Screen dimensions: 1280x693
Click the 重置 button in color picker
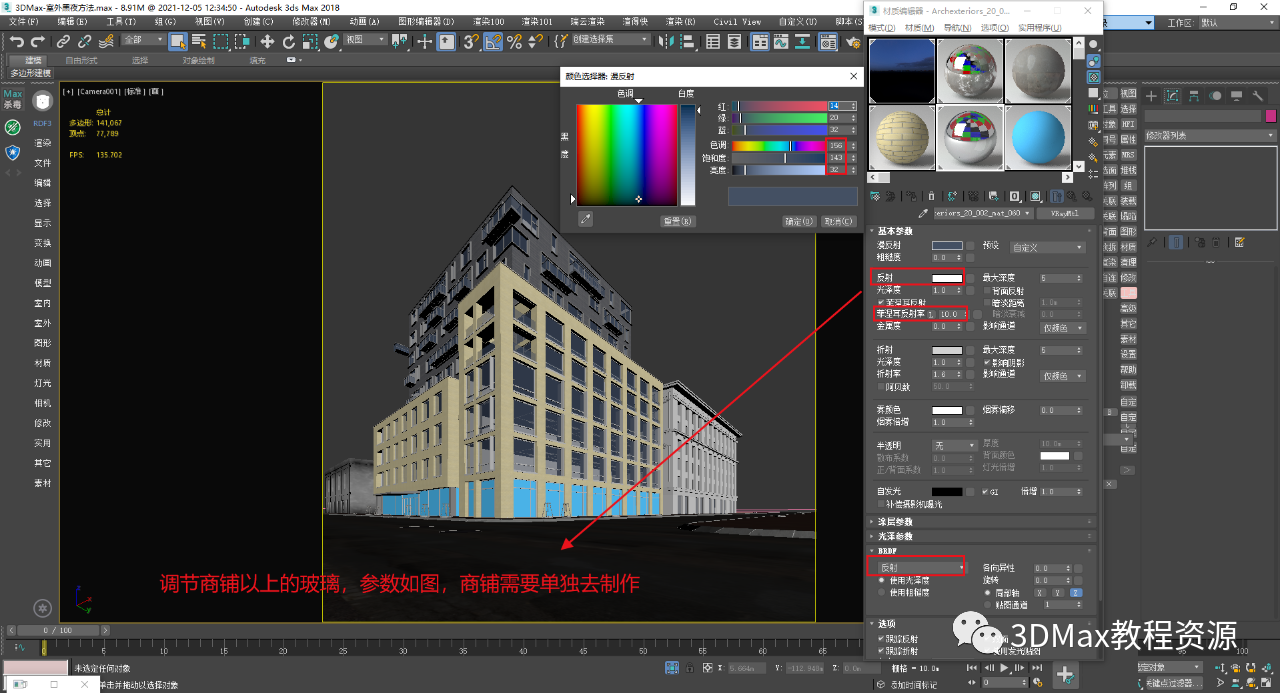pos(678,221)
